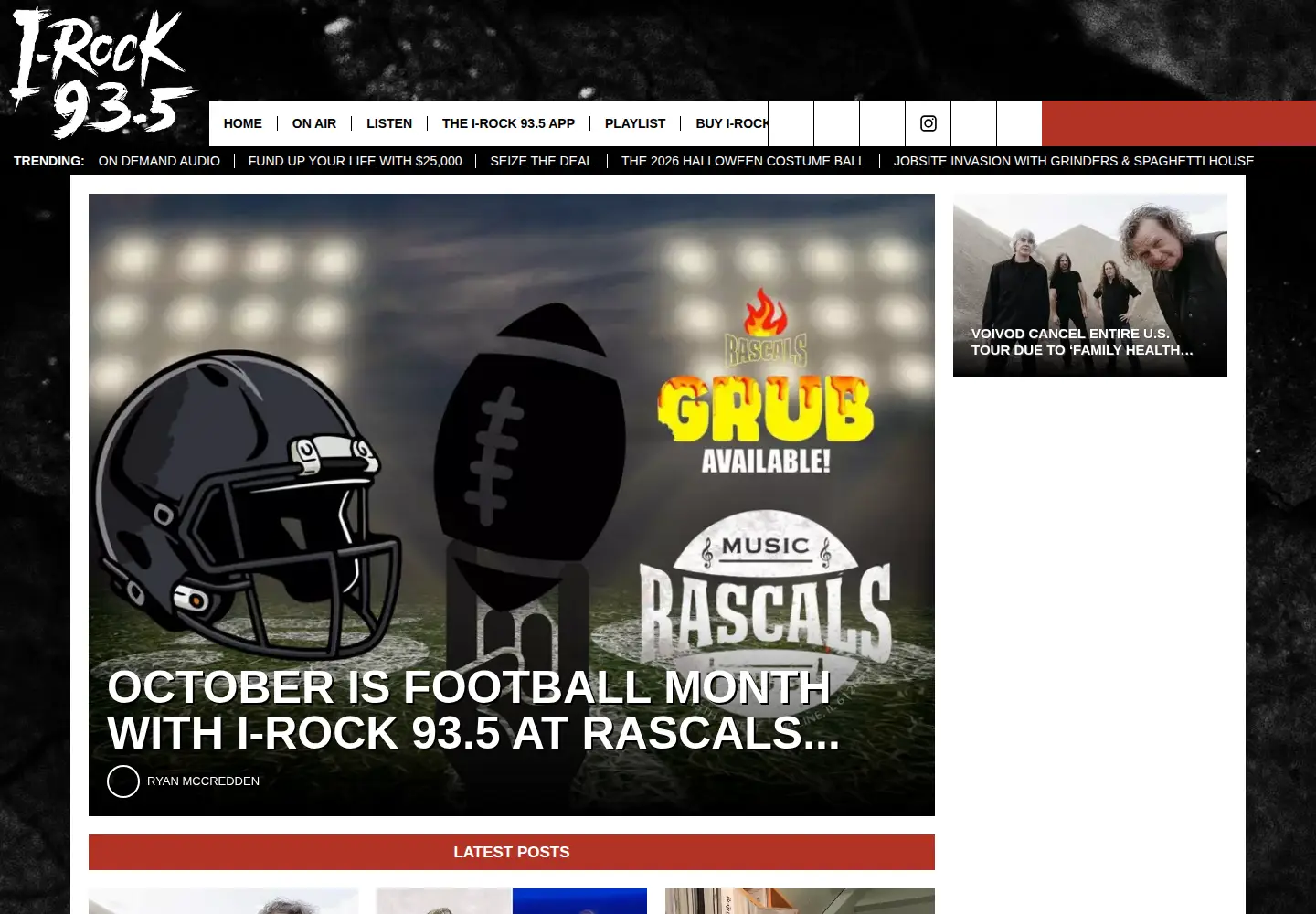Open The 2026 Halloween Costume Ball link
Viewport: 1316px width, 914px height.
pyautogui.click(x=743, y=161)
